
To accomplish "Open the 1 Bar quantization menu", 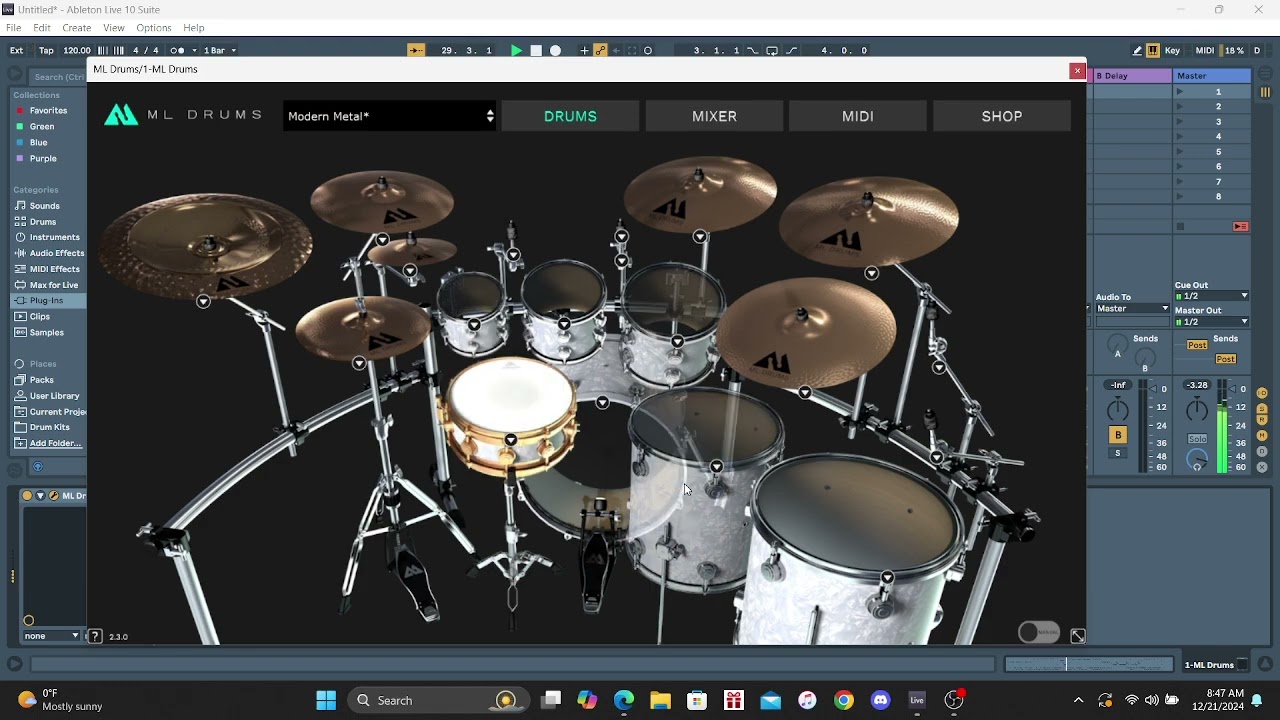I will (x=219, y=50).
